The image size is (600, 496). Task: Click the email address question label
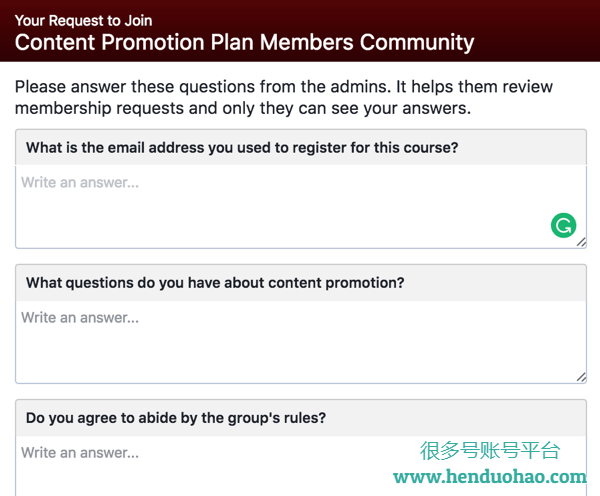pos(242,148)
